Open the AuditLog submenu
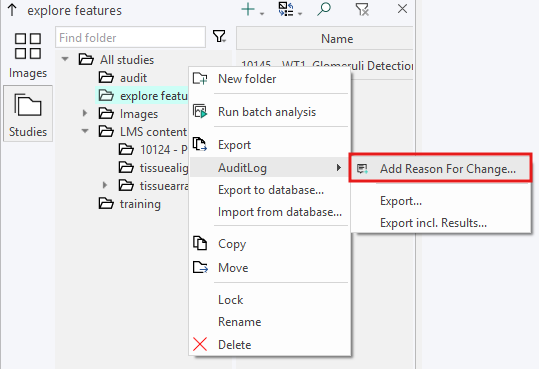 (x=270, y=167)
